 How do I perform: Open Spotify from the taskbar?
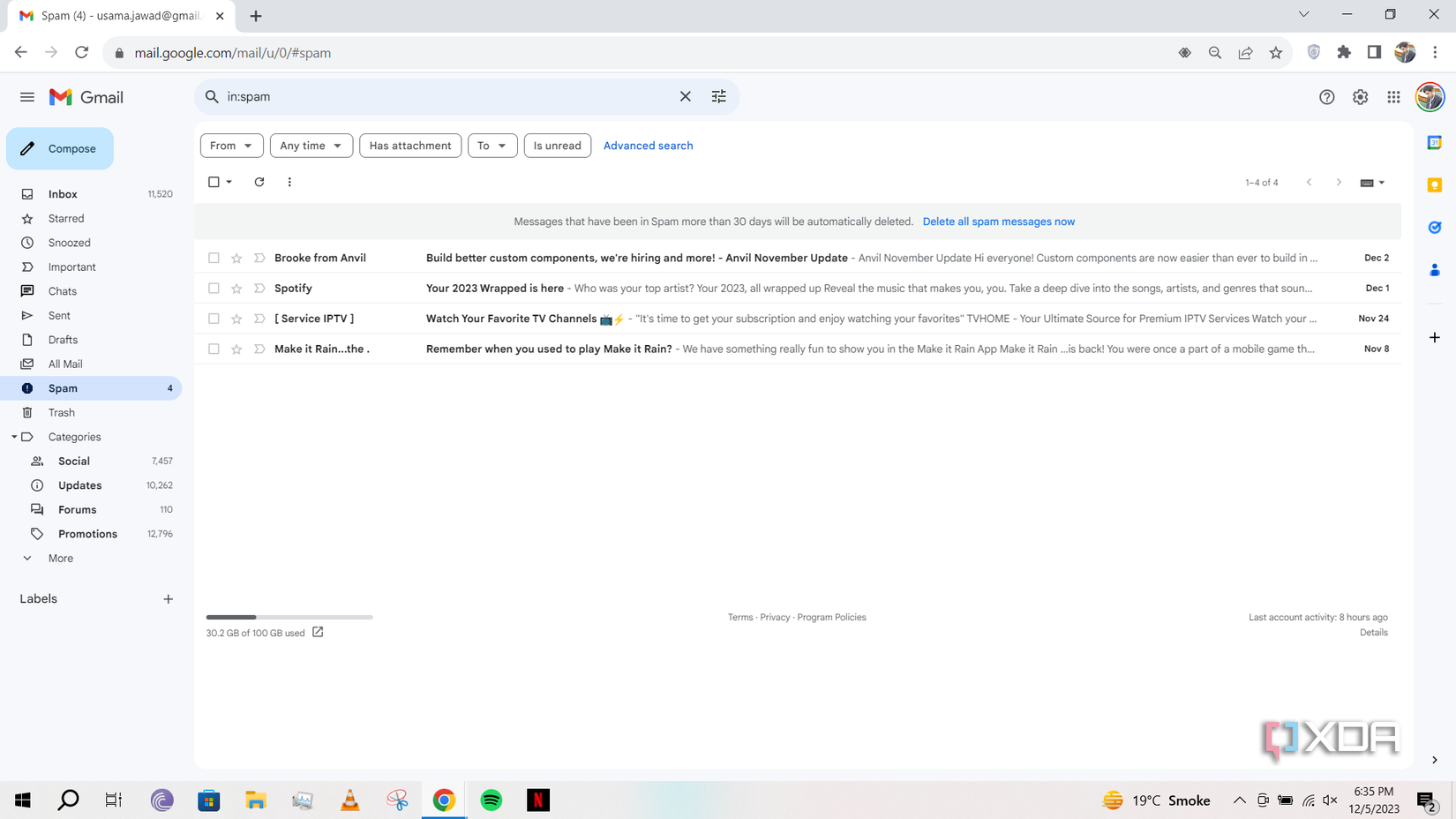pyautogui.click(x=492, y=800)
